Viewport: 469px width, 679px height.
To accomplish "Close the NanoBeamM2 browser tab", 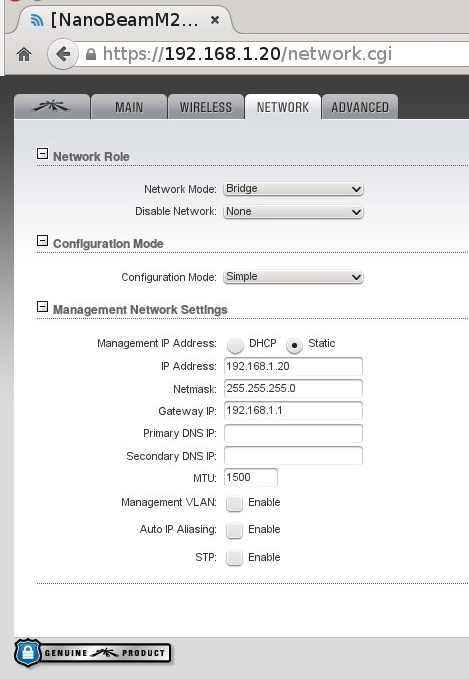I will (x=215, y=20).
